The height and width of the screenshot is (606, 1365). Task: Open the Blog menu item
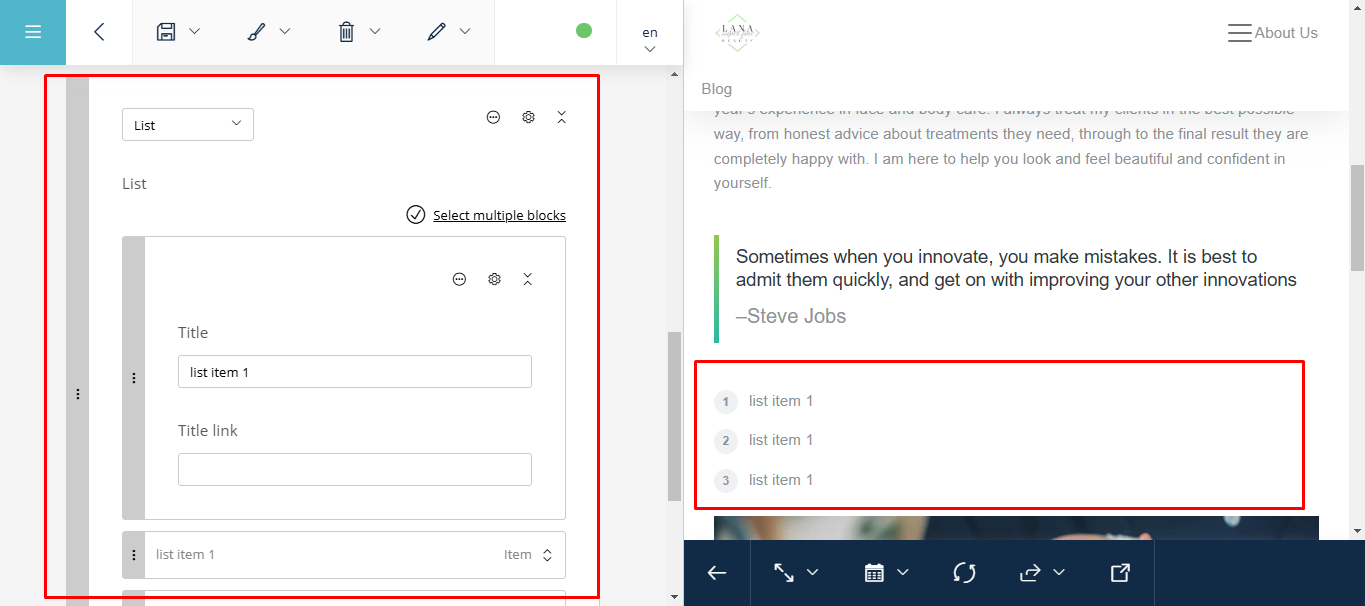coord(717,89)
